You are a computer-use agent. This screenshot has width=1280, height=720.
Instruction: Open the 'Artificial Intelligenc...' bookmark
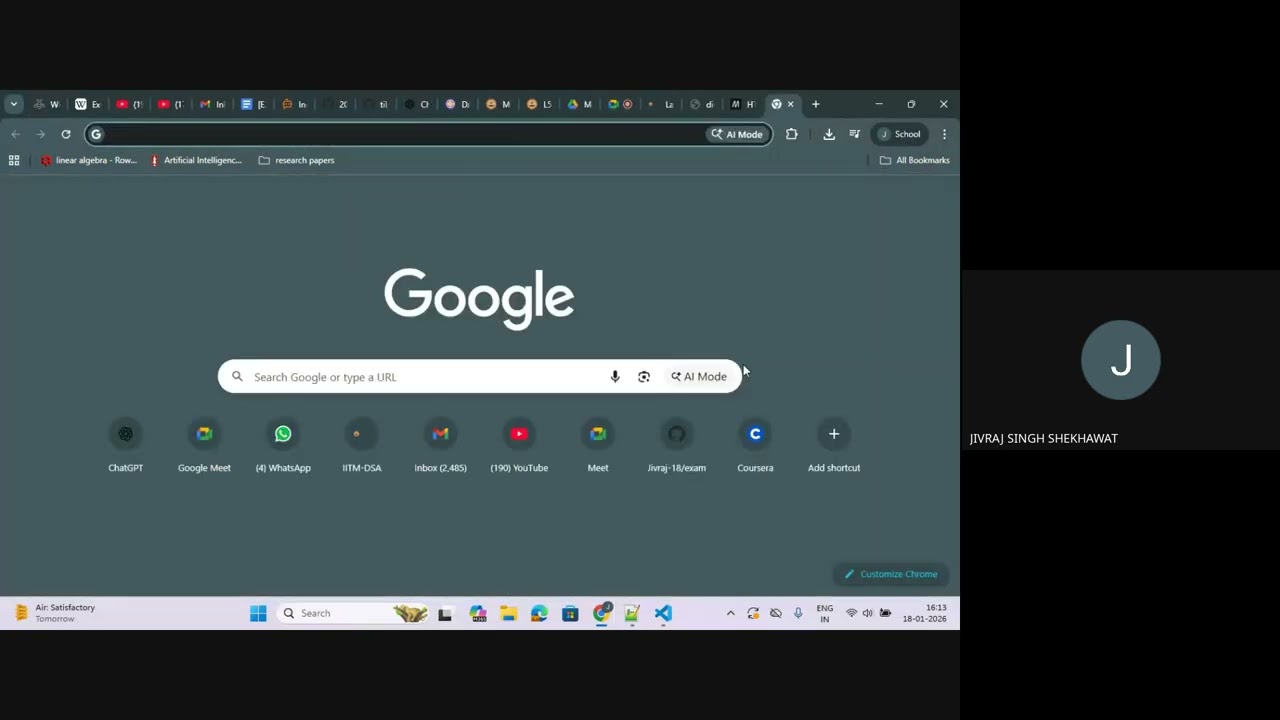click(196, 160)
